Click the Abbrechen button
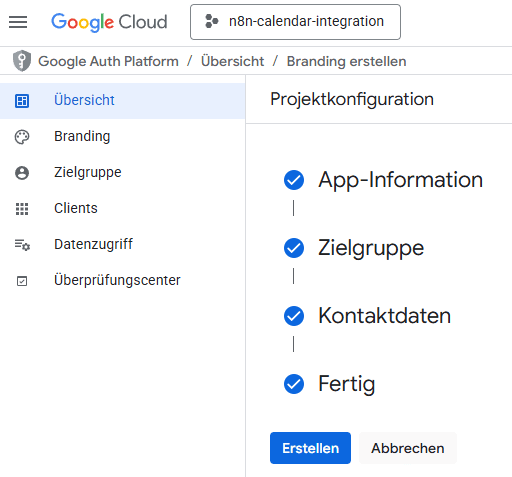Image resolution: width=512 pixels, height=477 pixels. coord(408,448)
